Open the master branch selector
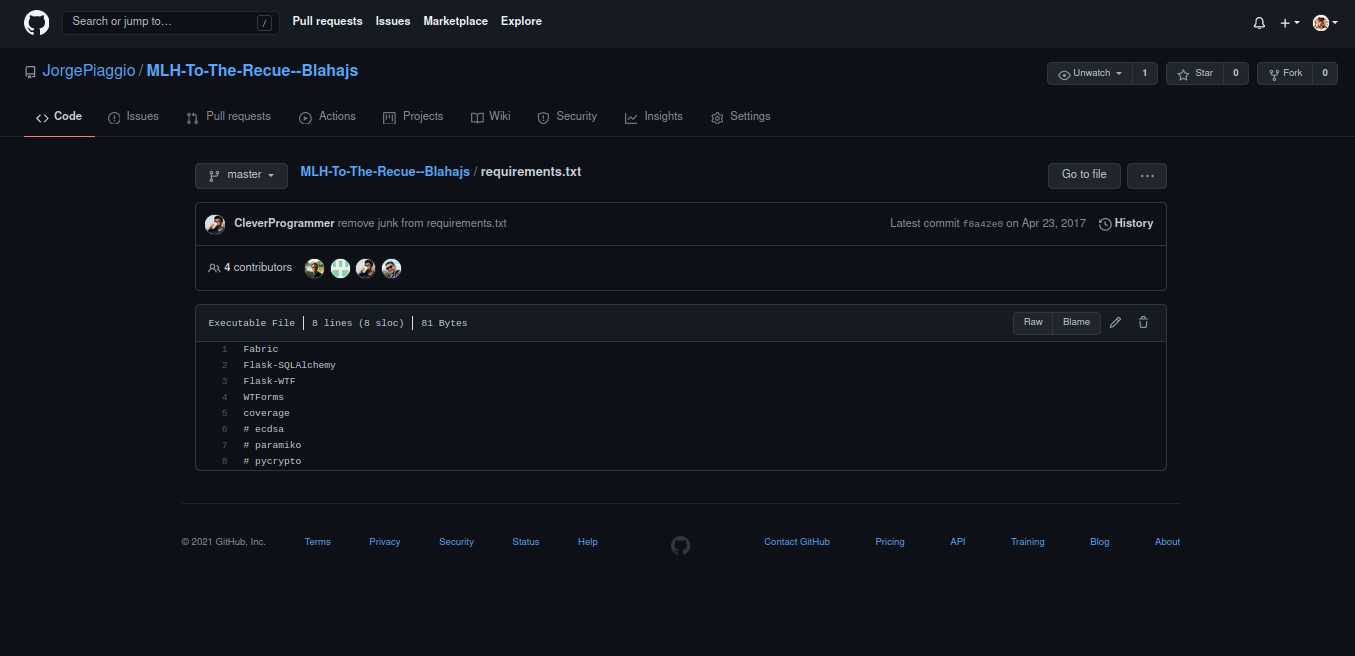Viewport: 1355px width, 656px height. 241,175
